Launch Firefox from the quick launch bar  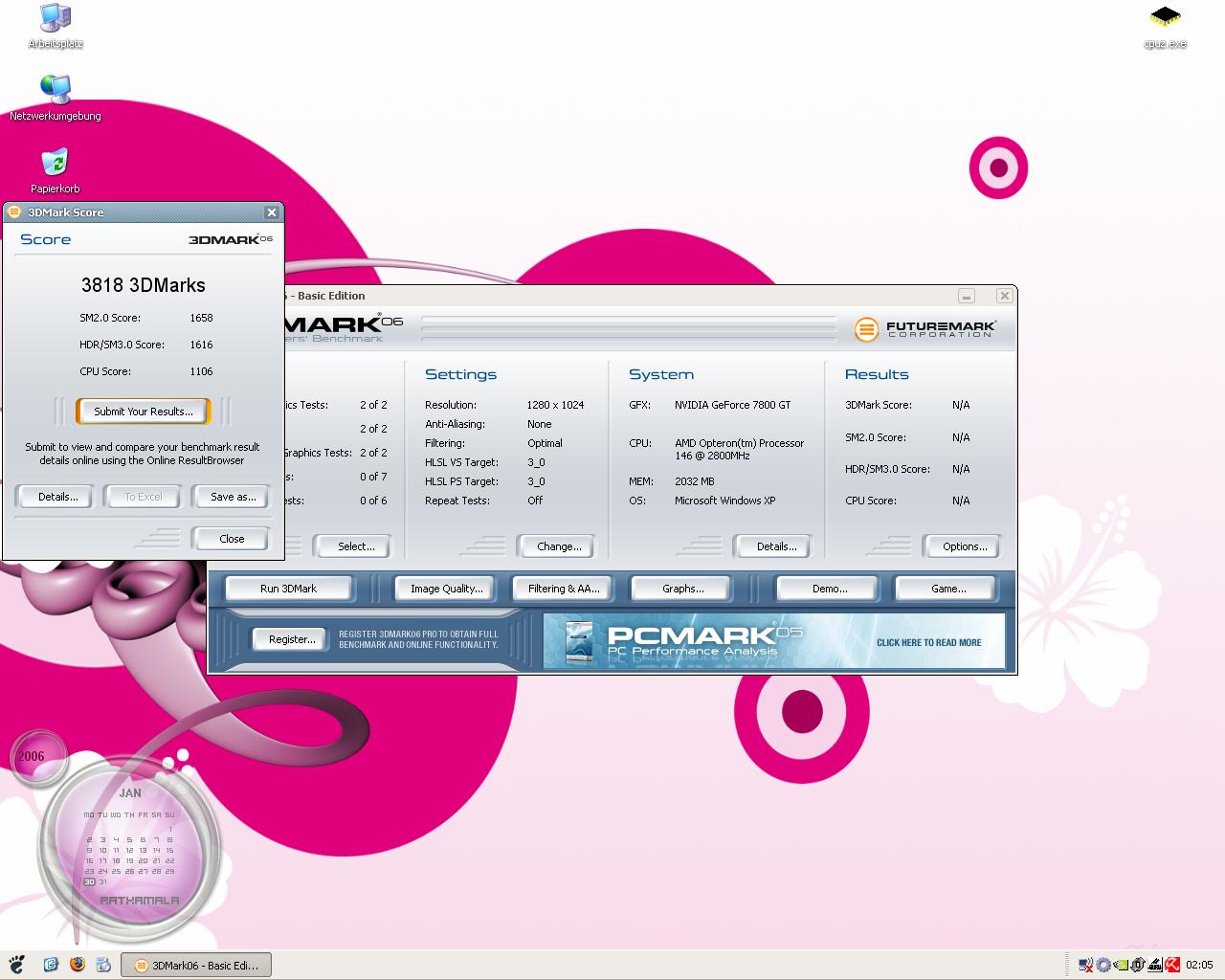click(78, 965)
